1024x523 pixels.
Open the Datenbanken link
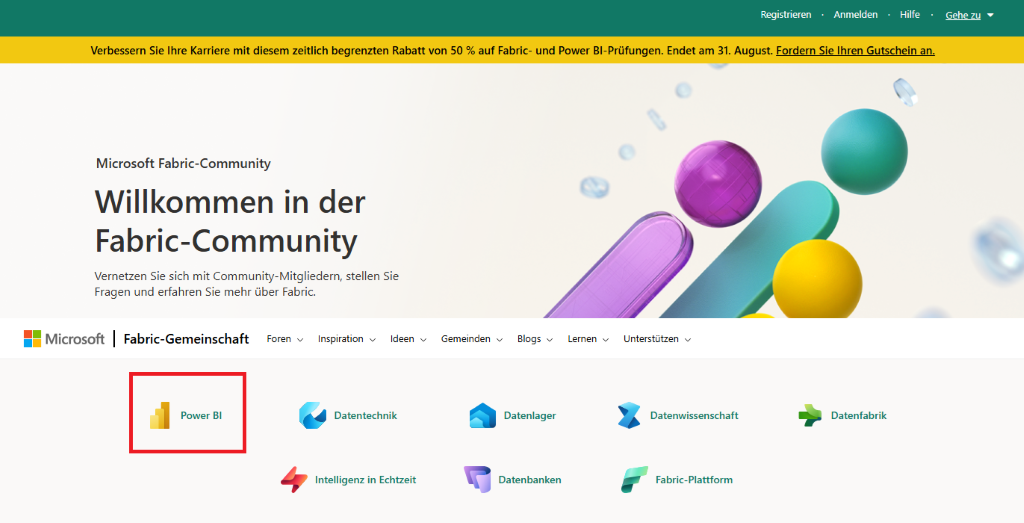(x=530, y=479)
